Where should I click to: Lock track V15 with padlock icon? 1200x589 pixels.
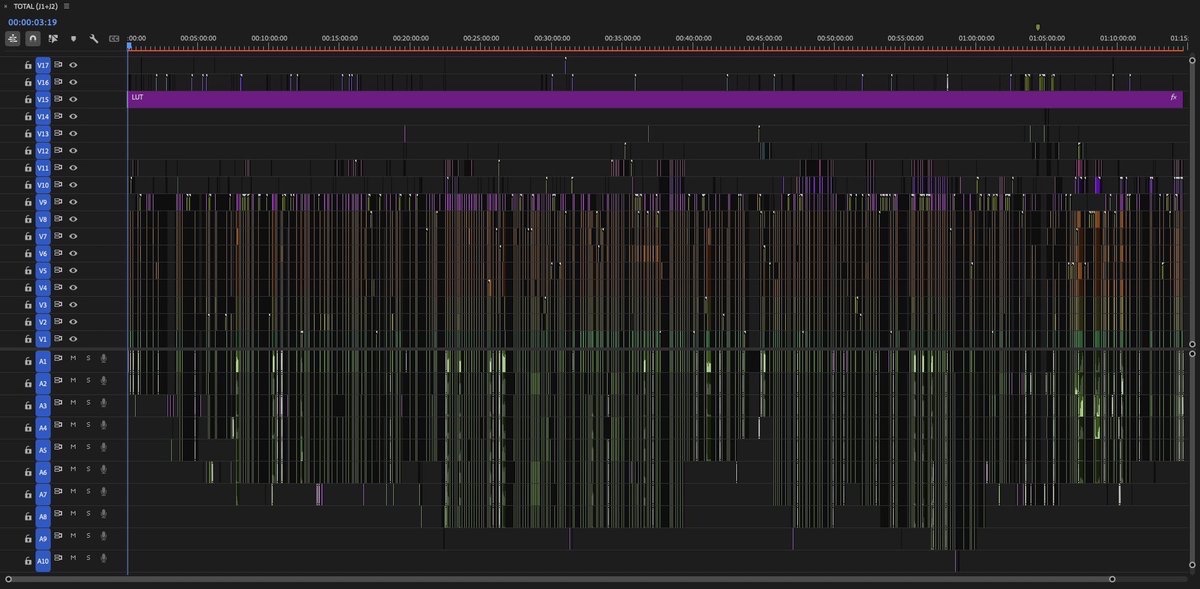[28, 99]
